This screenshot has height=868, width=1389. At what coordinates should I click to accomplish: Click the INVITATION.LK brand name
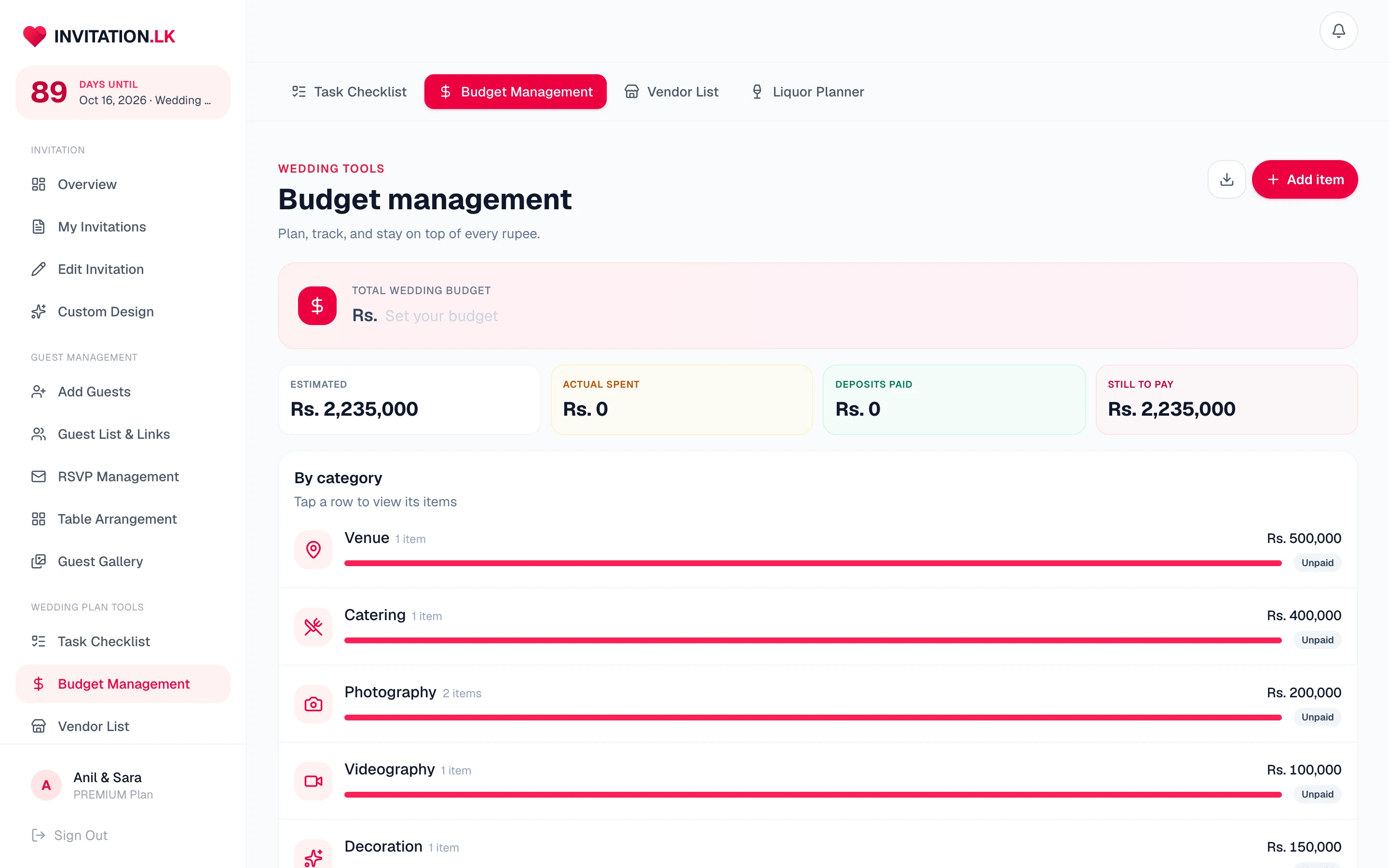click(x=115, y=36)
